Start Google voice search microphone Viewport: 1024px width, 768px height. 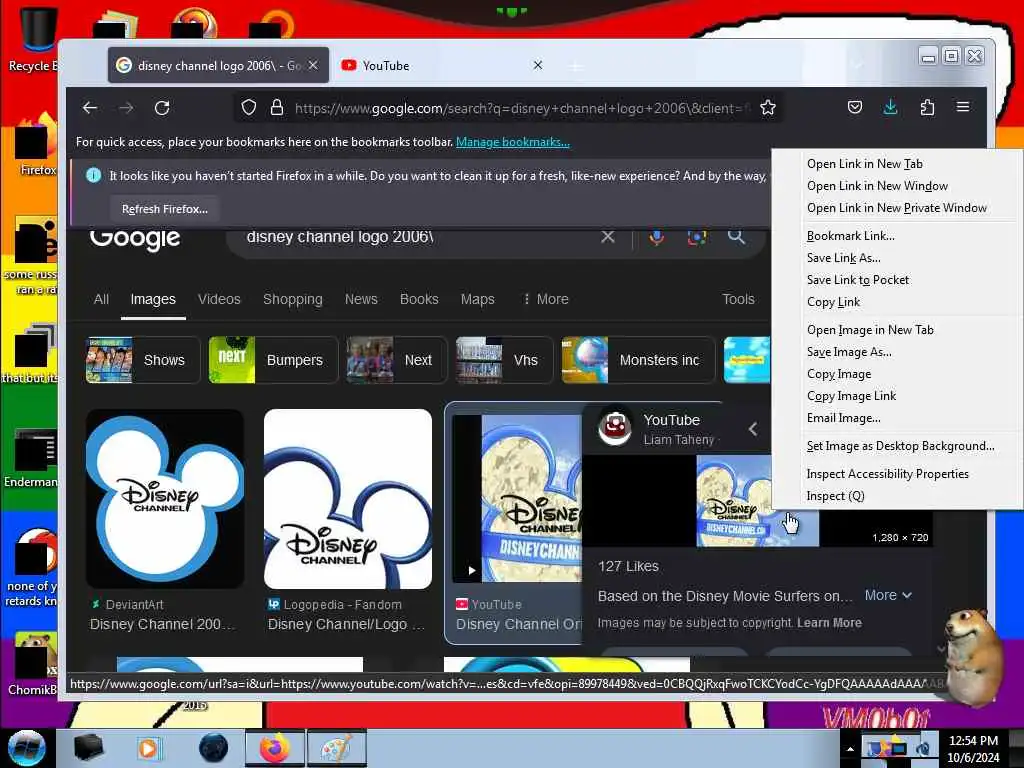(x=656, y=236)
